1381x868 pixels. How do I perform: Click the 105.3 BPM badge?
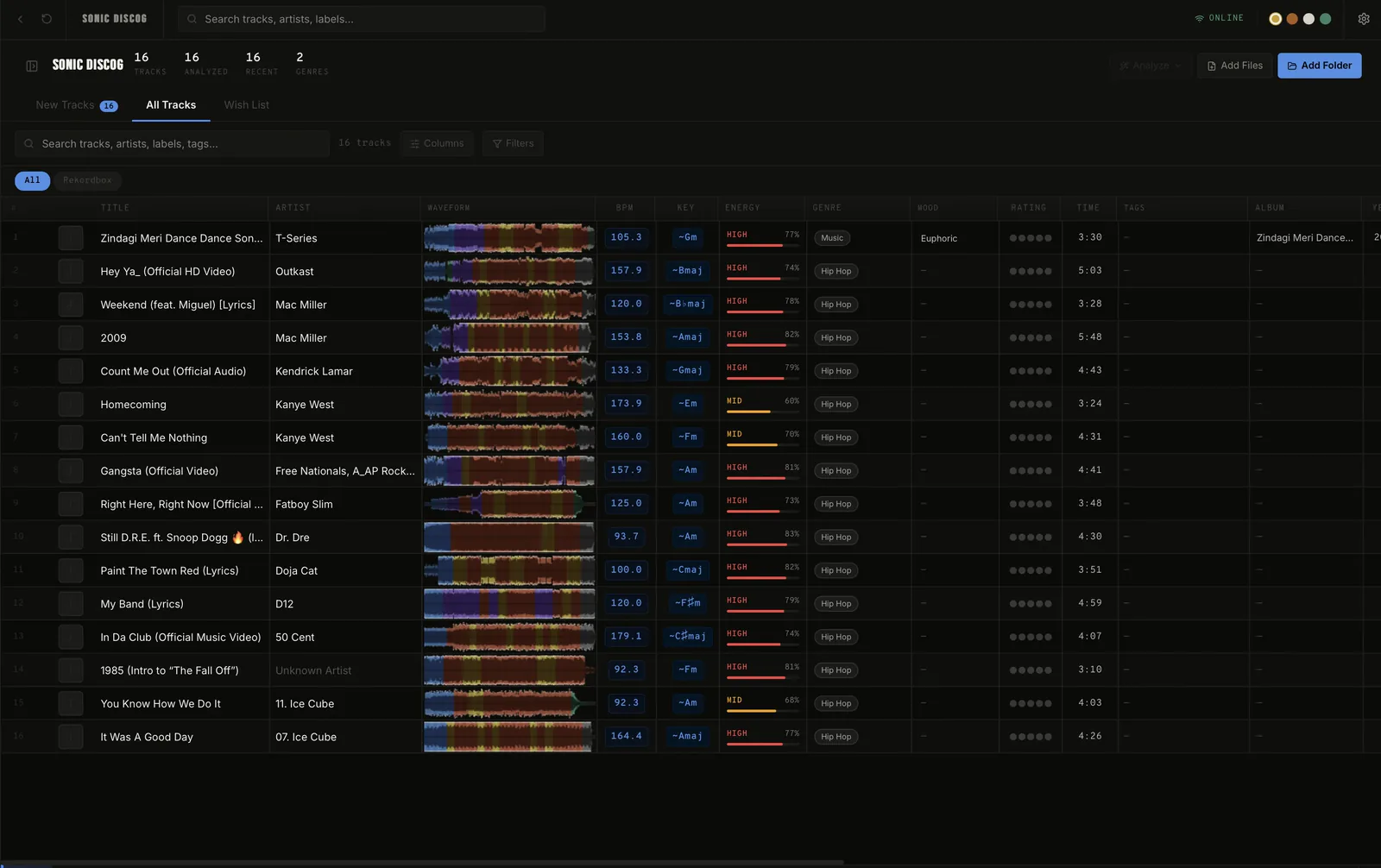click(x=627, y=237)
